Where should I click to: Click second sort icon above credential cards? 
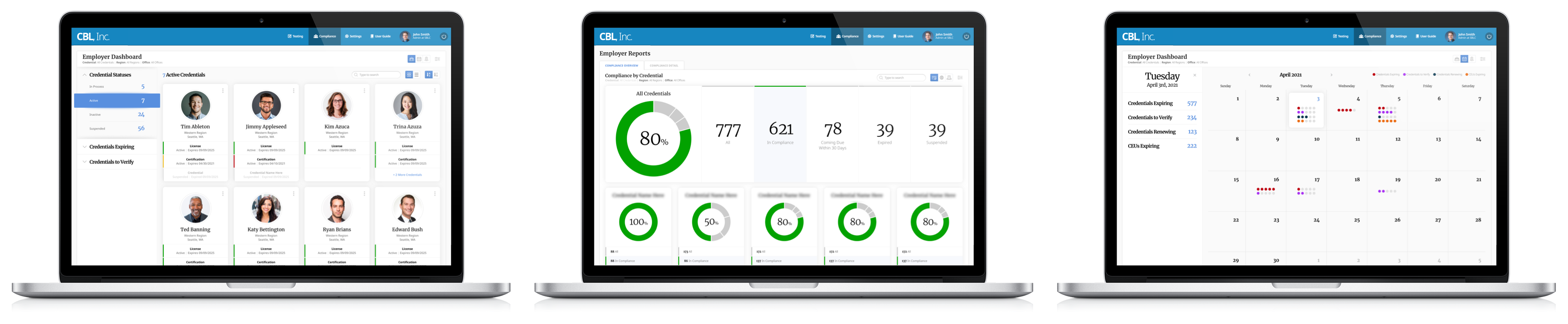(436, 75)
